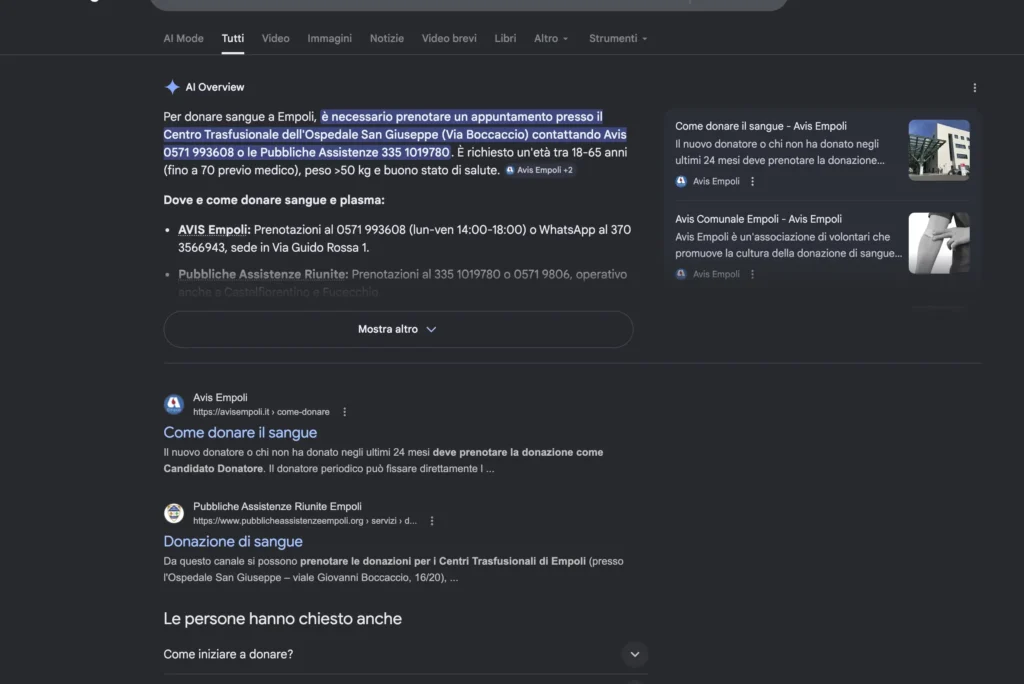Click heading Dove e come donare sangue e plasma
The width and height of the screenshot is (1024, 684).
pos(274,200)
